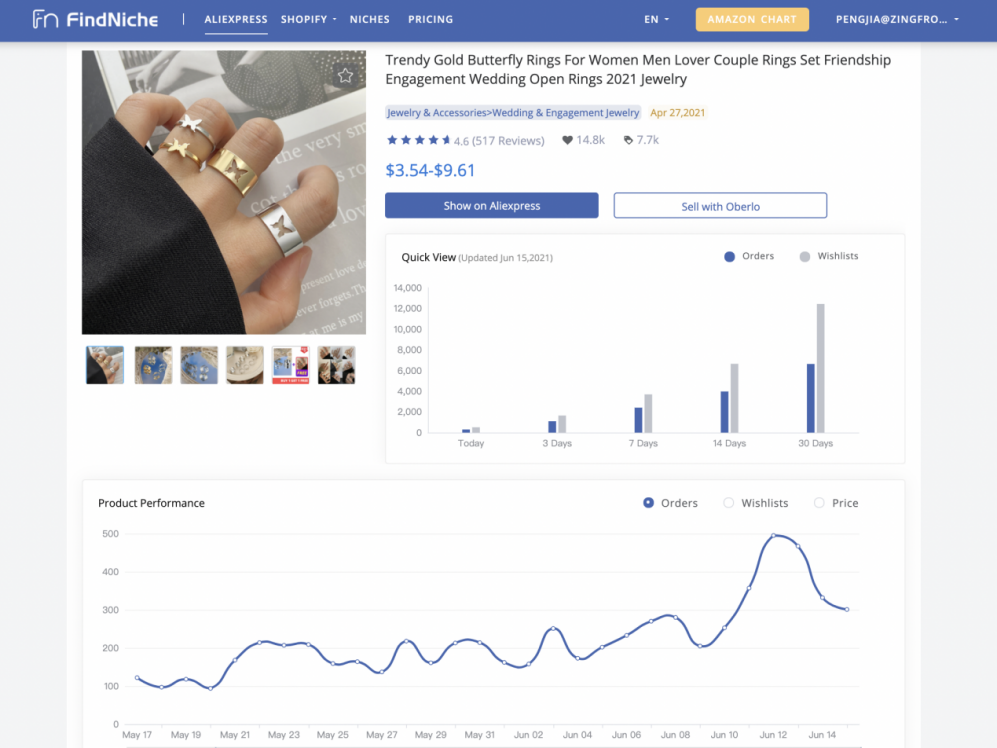
Task: Select the second product thumbnail
Action: 153,365
